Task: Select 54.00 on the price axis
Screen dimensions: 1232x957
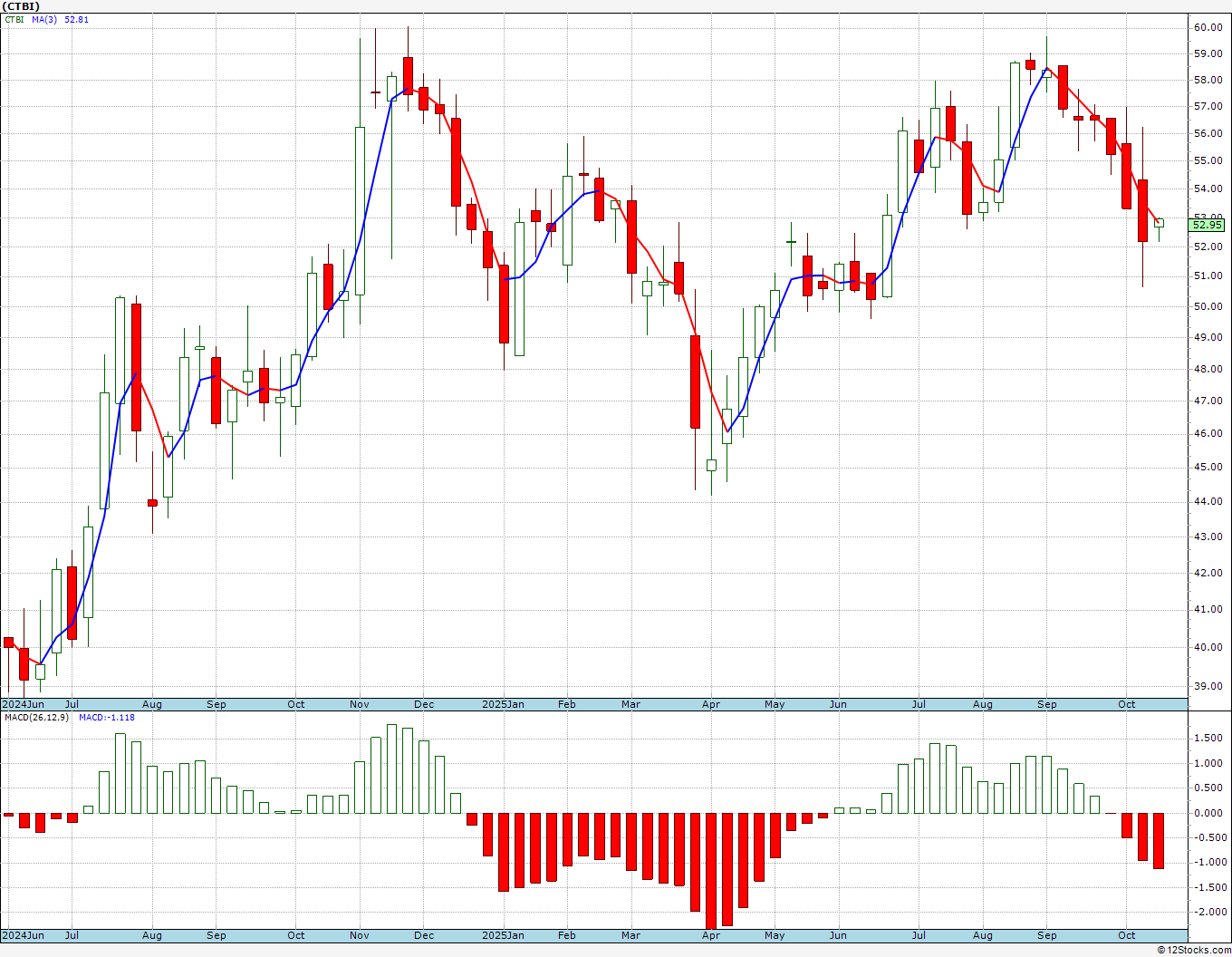Action: 1208,188
